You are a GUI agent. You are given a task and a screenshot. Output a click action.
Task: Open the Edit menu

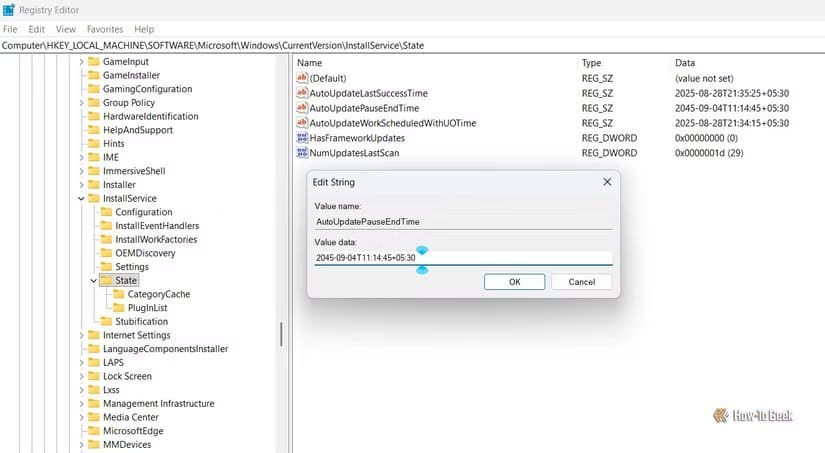point(36,29)
